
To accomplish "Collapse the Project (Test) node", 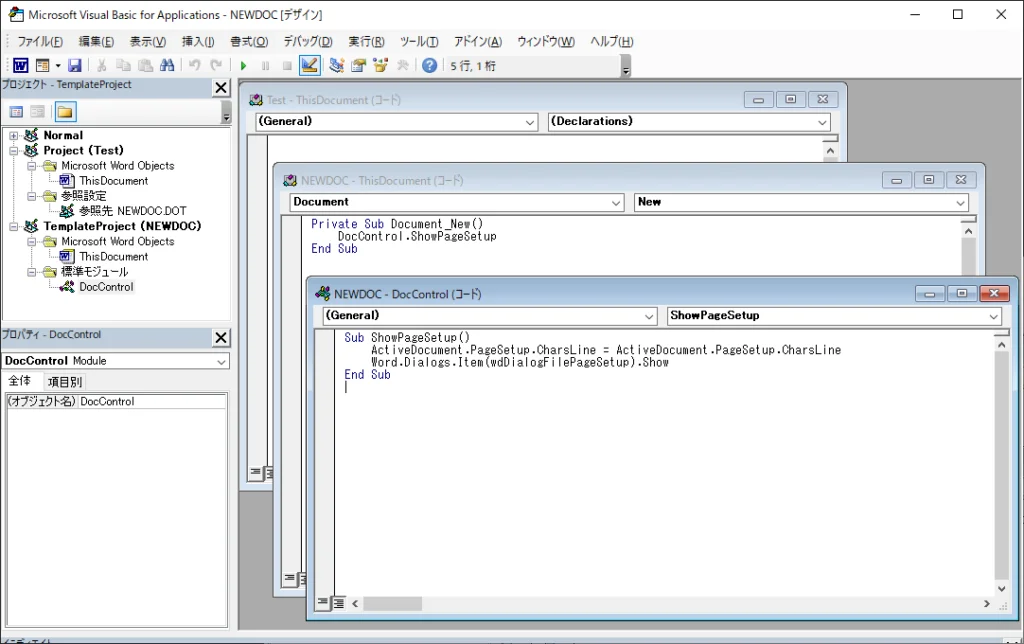I will [13, 150].
